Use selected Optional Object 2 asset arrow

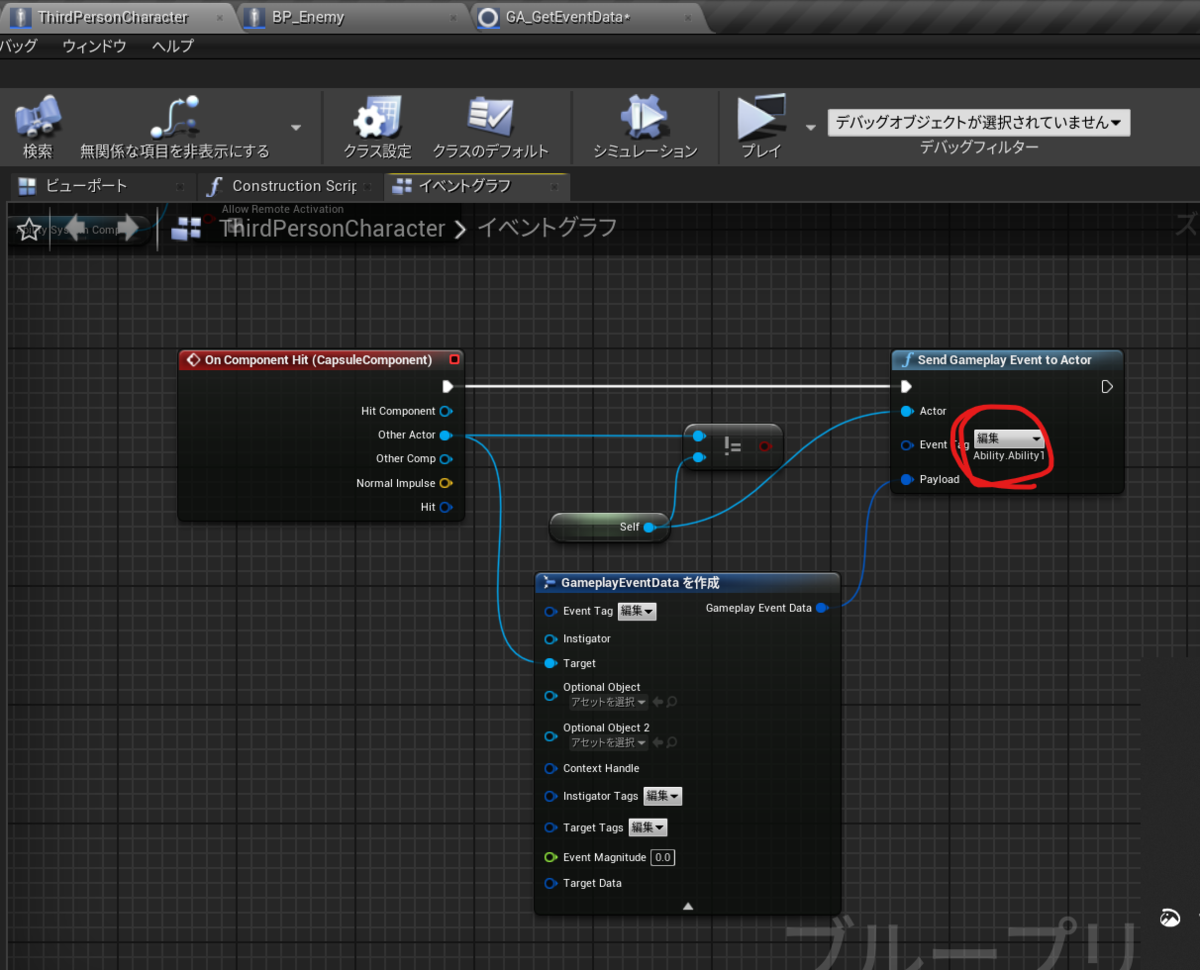pyautogui.click(x=657, y=743)
